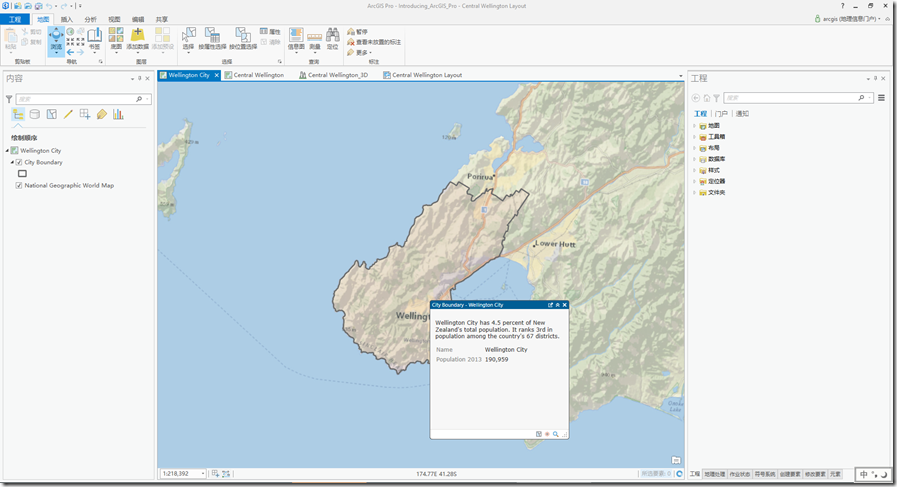Switch to the Central Wellington map tab

254,75
